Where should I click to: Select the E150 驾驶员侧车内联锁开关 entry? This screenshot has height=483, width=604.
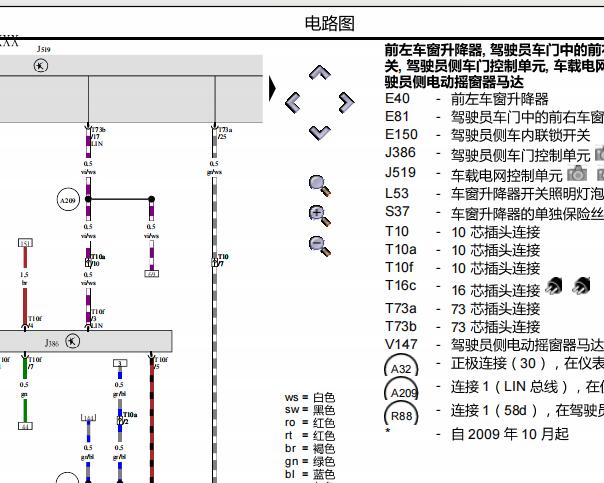[x=488, y=135]
